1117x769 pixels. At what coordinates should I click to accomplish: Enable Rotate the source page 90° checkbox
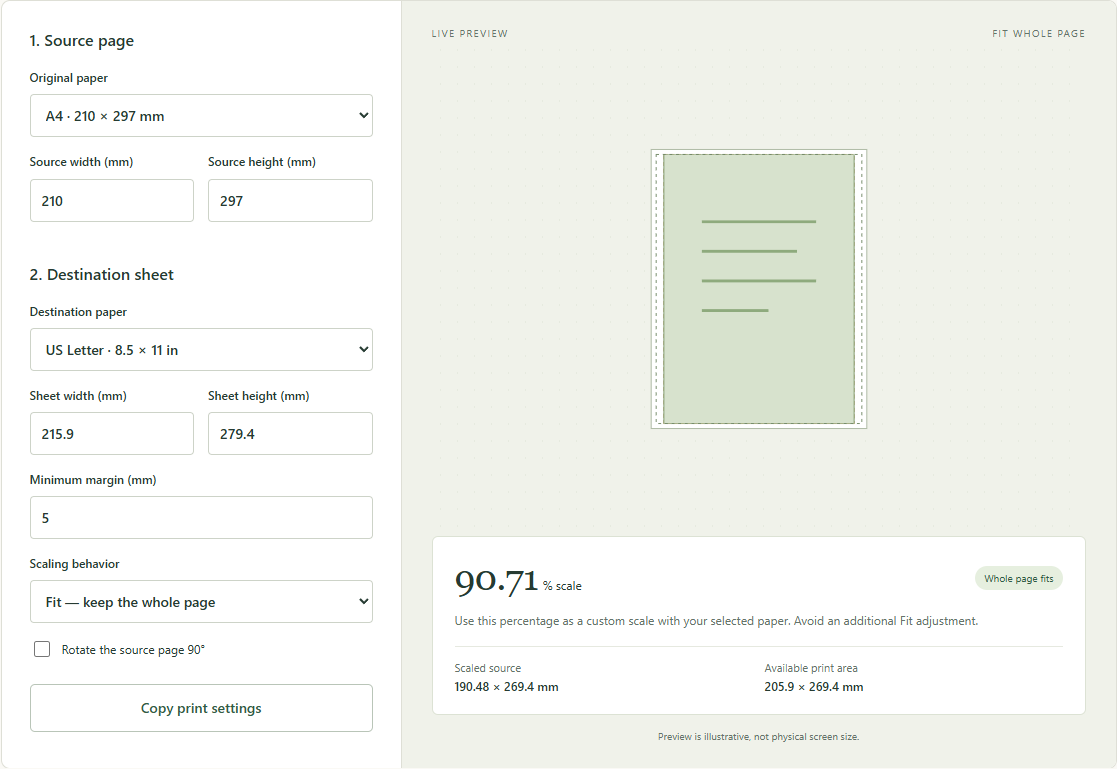point(42,649)
